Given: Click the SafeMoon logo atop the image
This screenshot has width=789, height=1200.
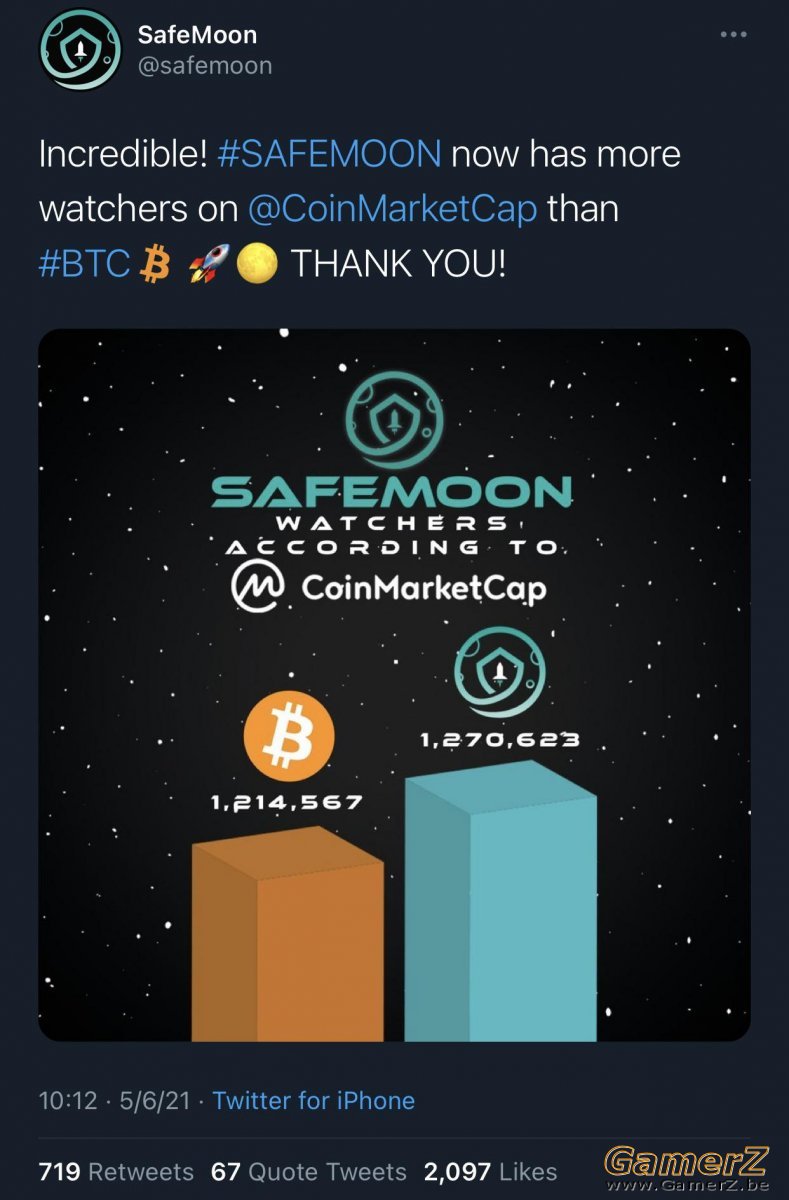Looking at the screenshot, I should tap(392, 426).
